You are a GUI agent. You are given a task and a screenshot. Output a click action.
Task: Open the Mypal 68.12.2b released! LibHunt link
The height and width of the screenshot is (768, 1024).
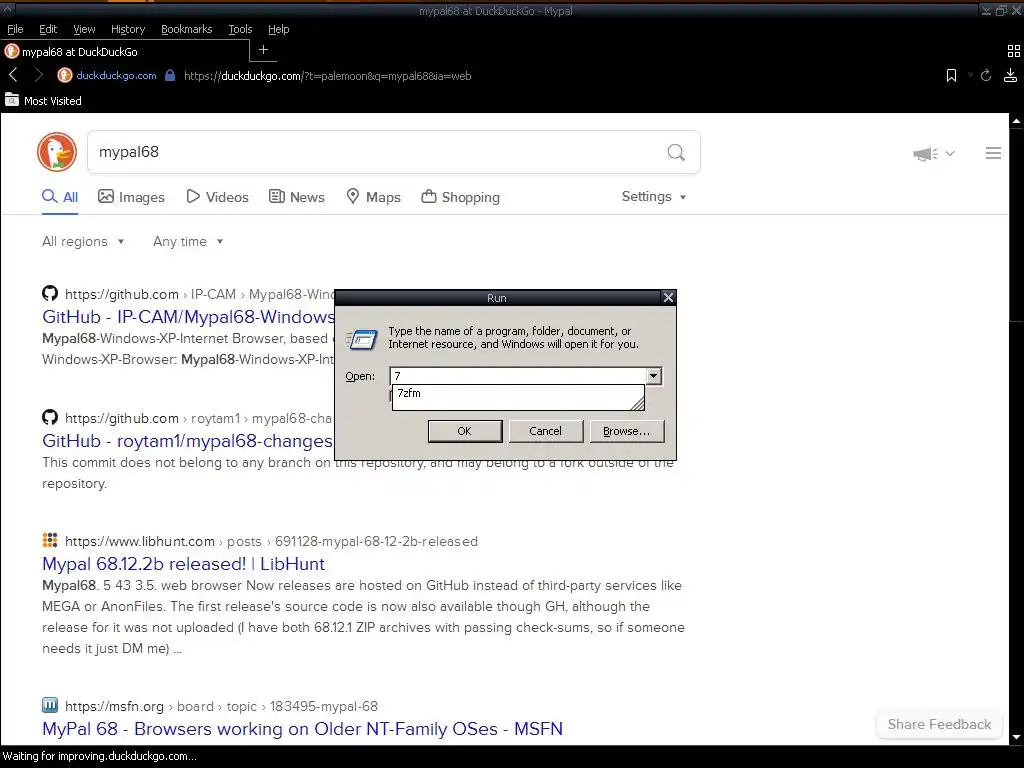[184, 564]
